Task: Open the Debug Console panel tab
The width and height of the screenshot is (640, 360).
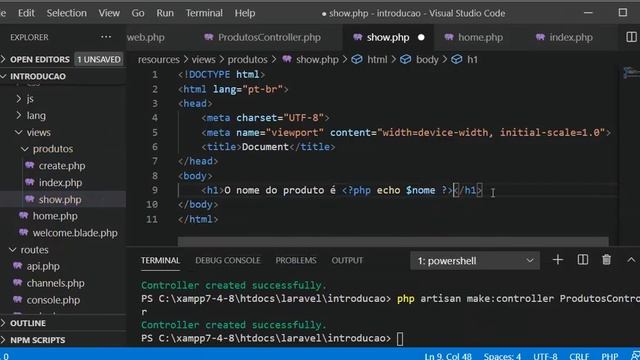Action: [x=228, y=260]
